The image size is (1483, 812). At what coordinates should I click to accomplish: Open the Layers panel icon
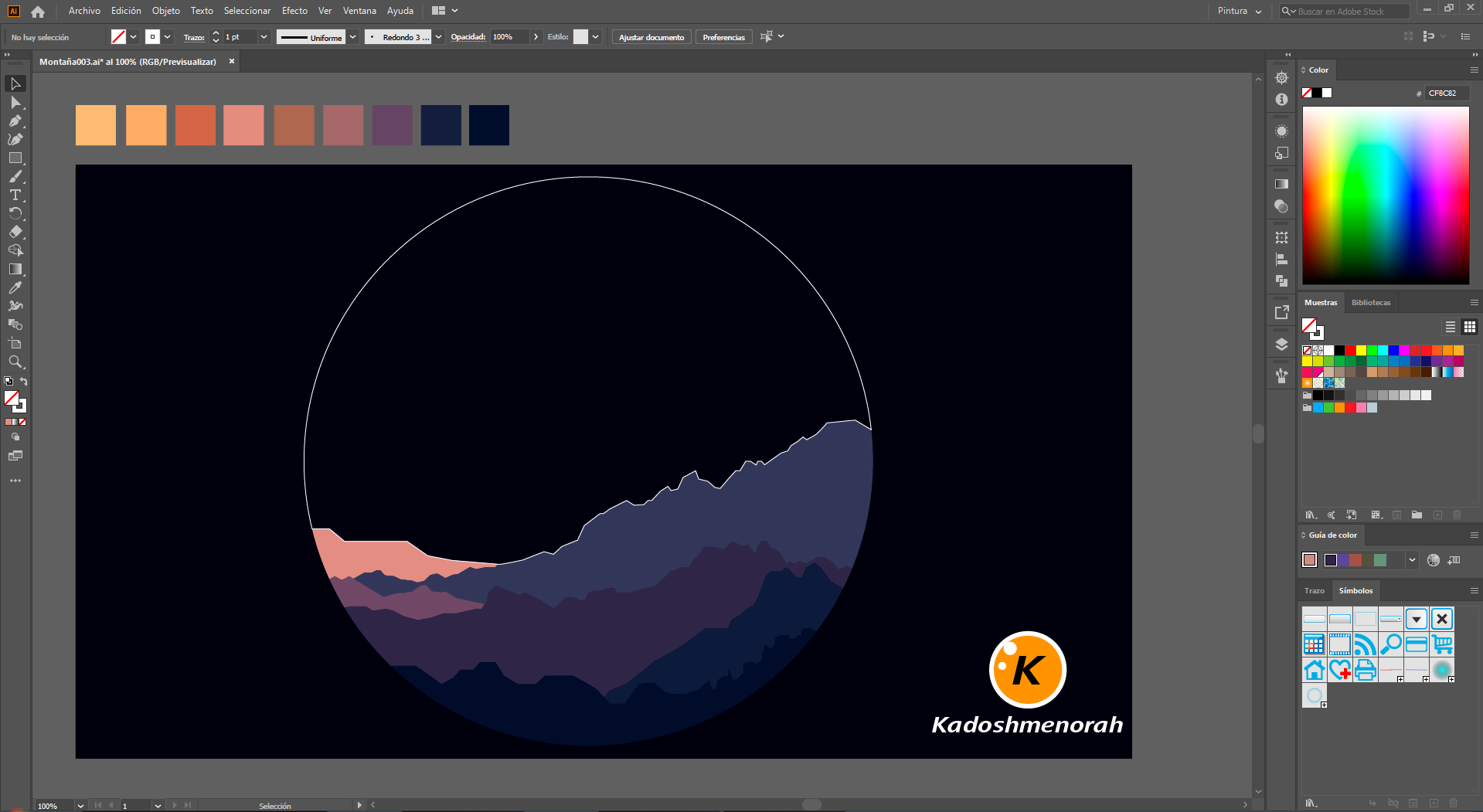coord(1281,345)
